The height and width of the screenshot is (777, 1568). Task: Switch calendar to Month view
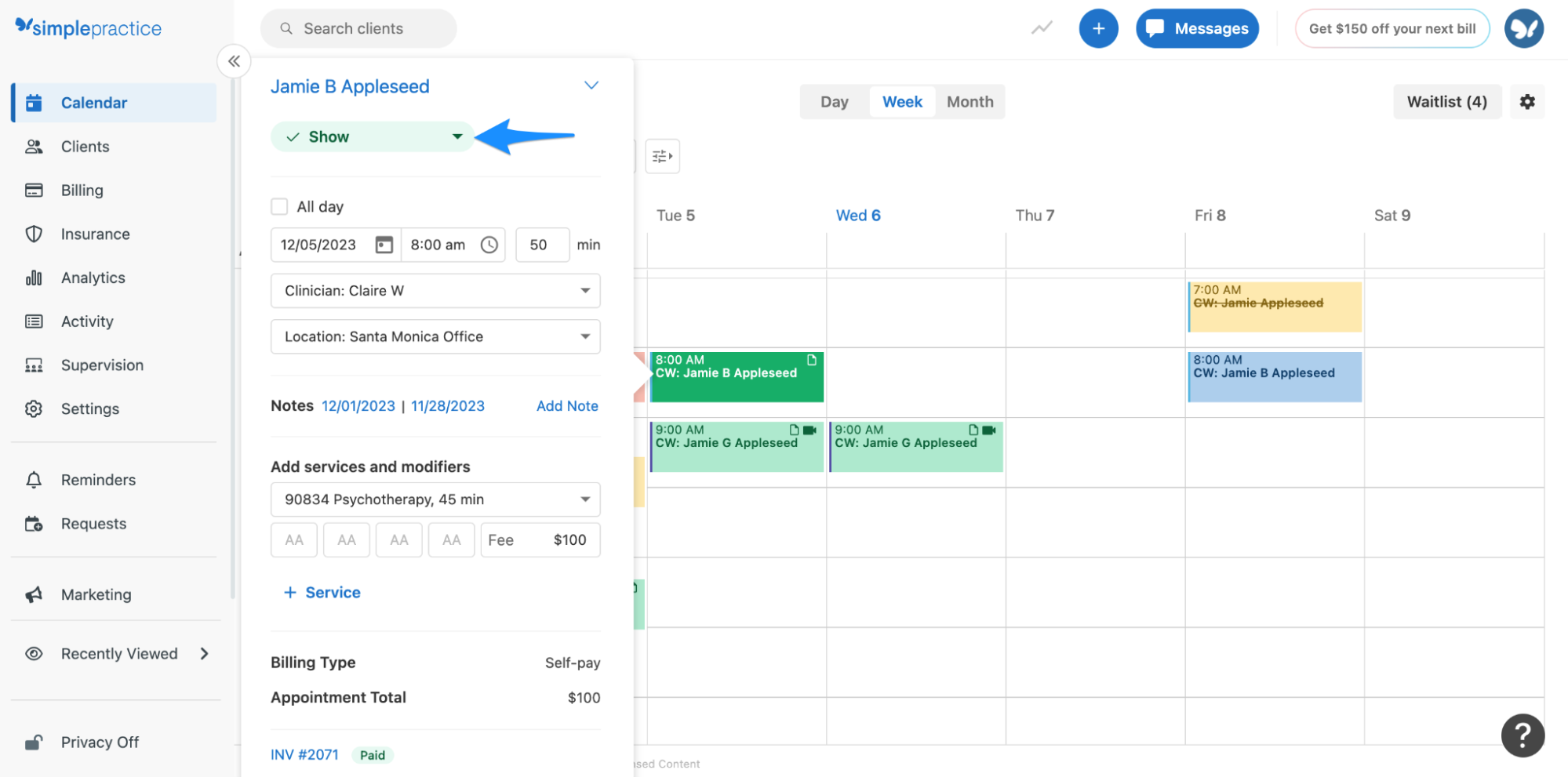[x=970, y=101]
